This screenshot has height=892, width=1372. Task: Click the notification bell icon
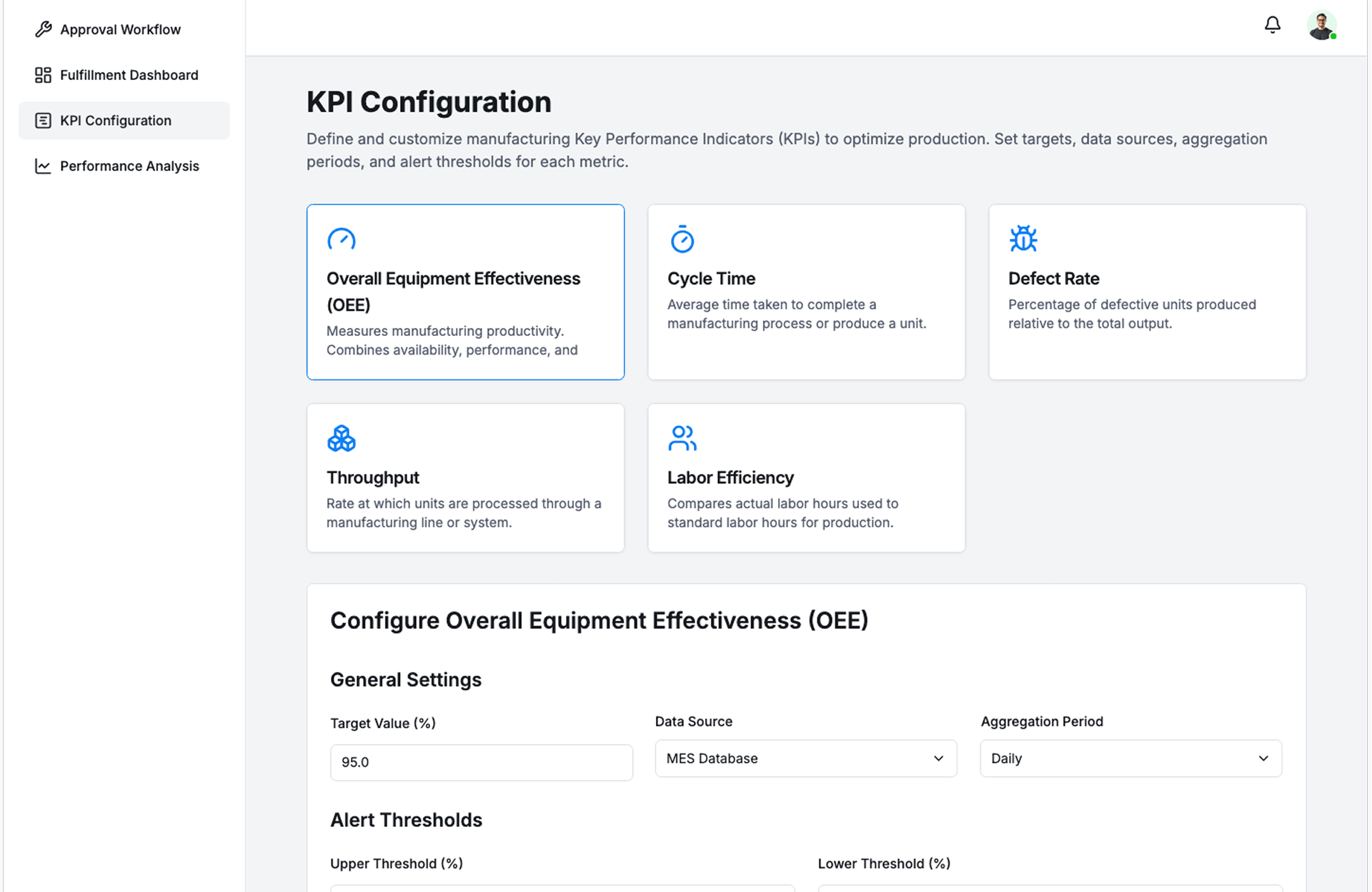pos(1272,25)
